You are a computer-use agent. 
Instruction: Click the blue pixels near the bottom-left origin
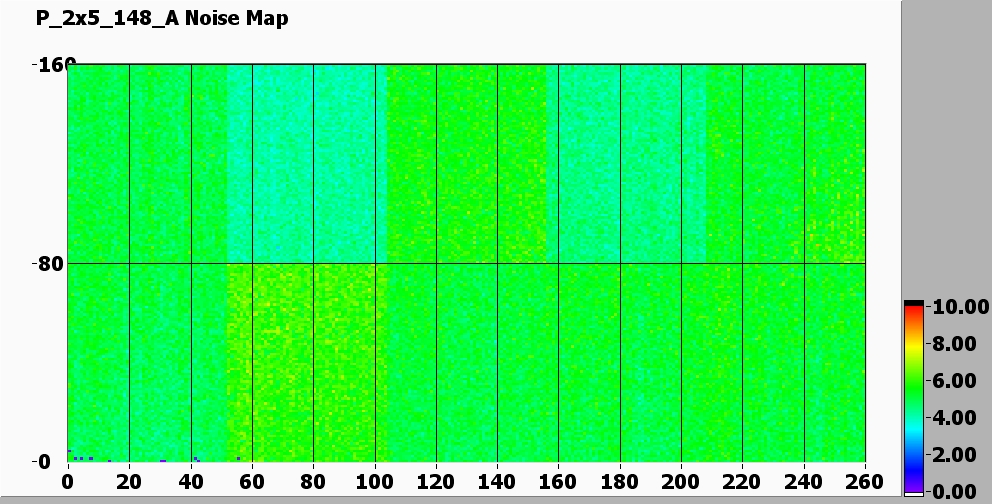78,458
